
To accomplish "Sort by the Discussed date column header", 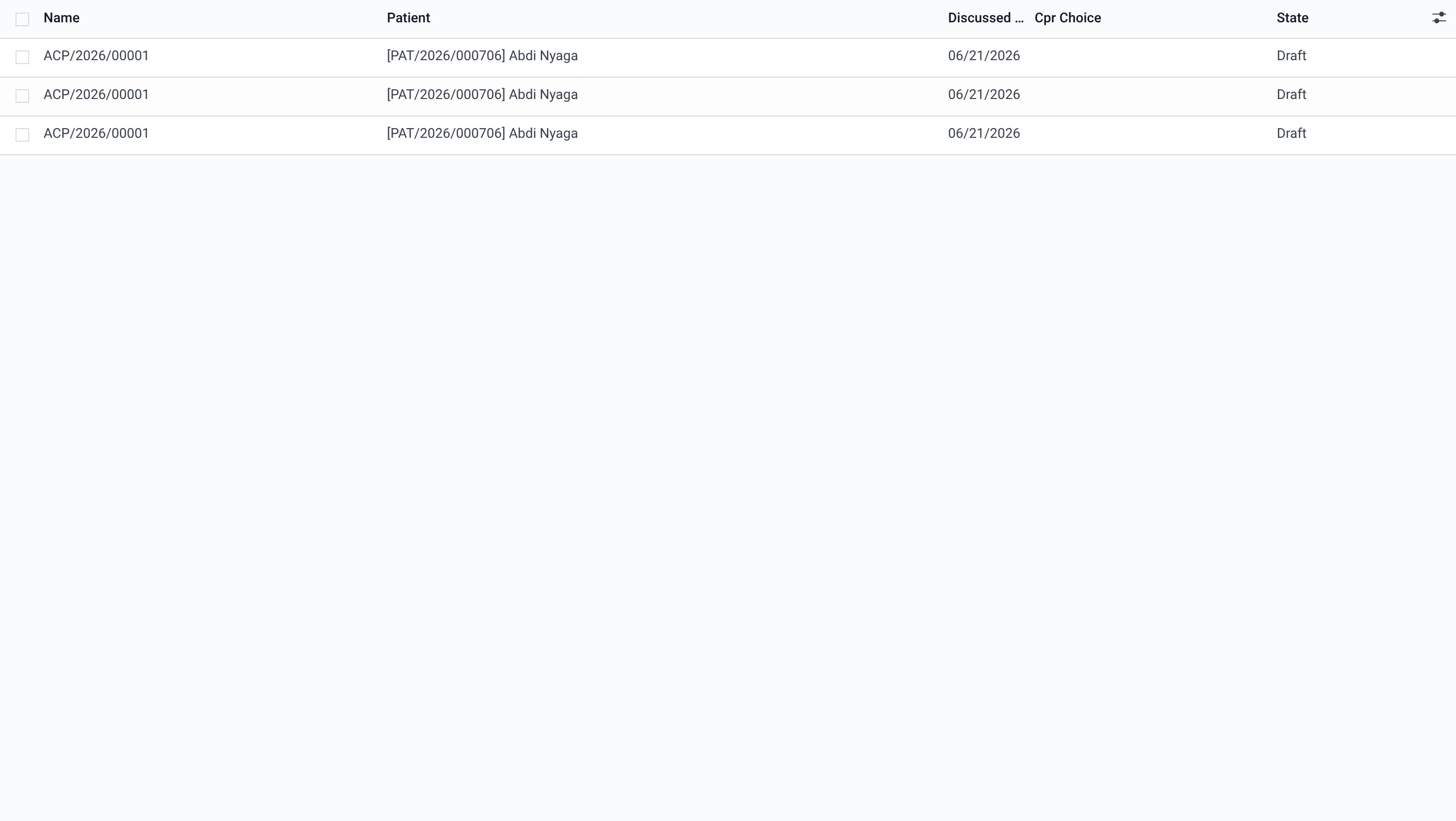I will click(x=986, y=18).
